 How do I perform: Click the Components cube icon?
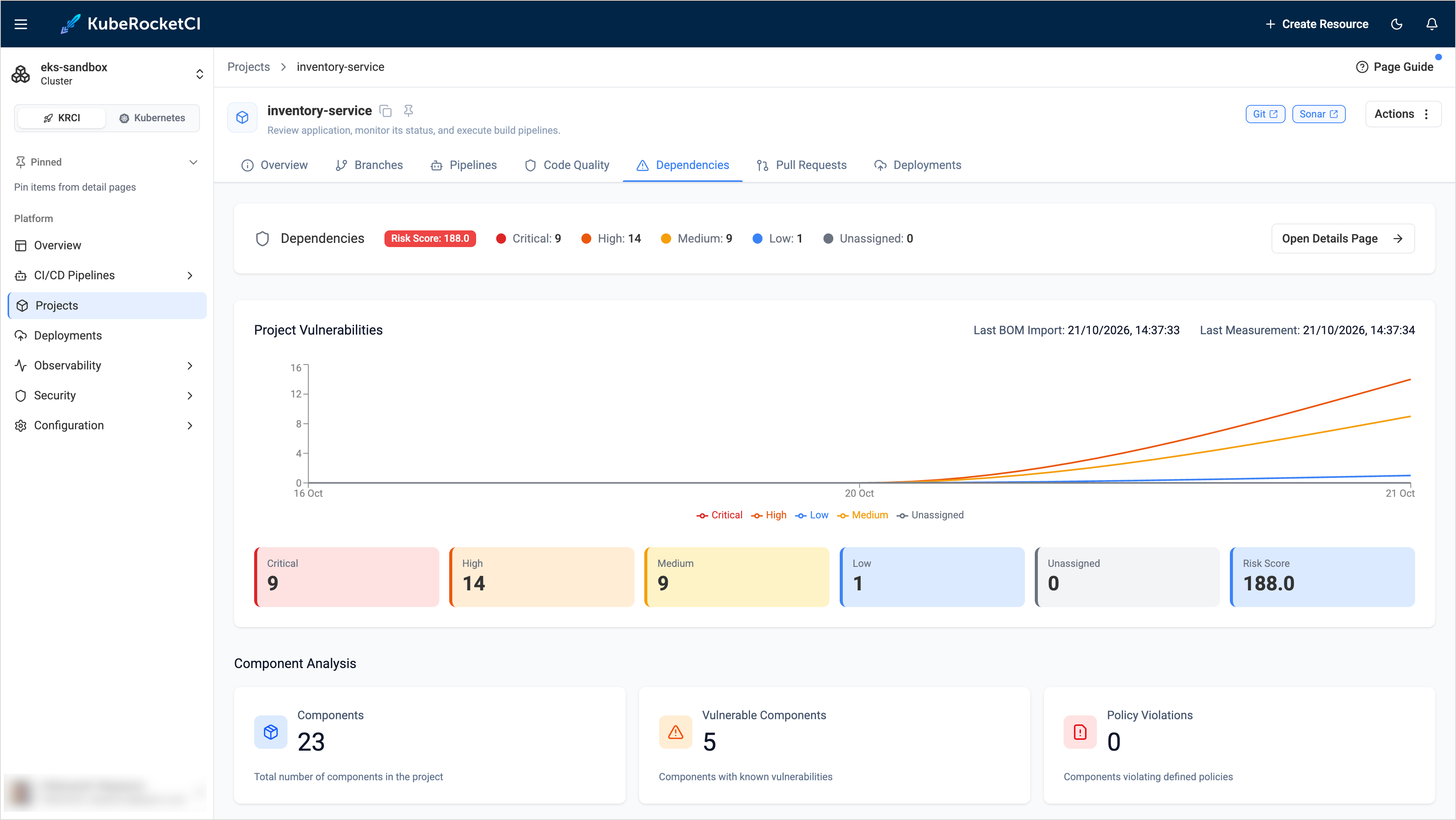point(271,732)
